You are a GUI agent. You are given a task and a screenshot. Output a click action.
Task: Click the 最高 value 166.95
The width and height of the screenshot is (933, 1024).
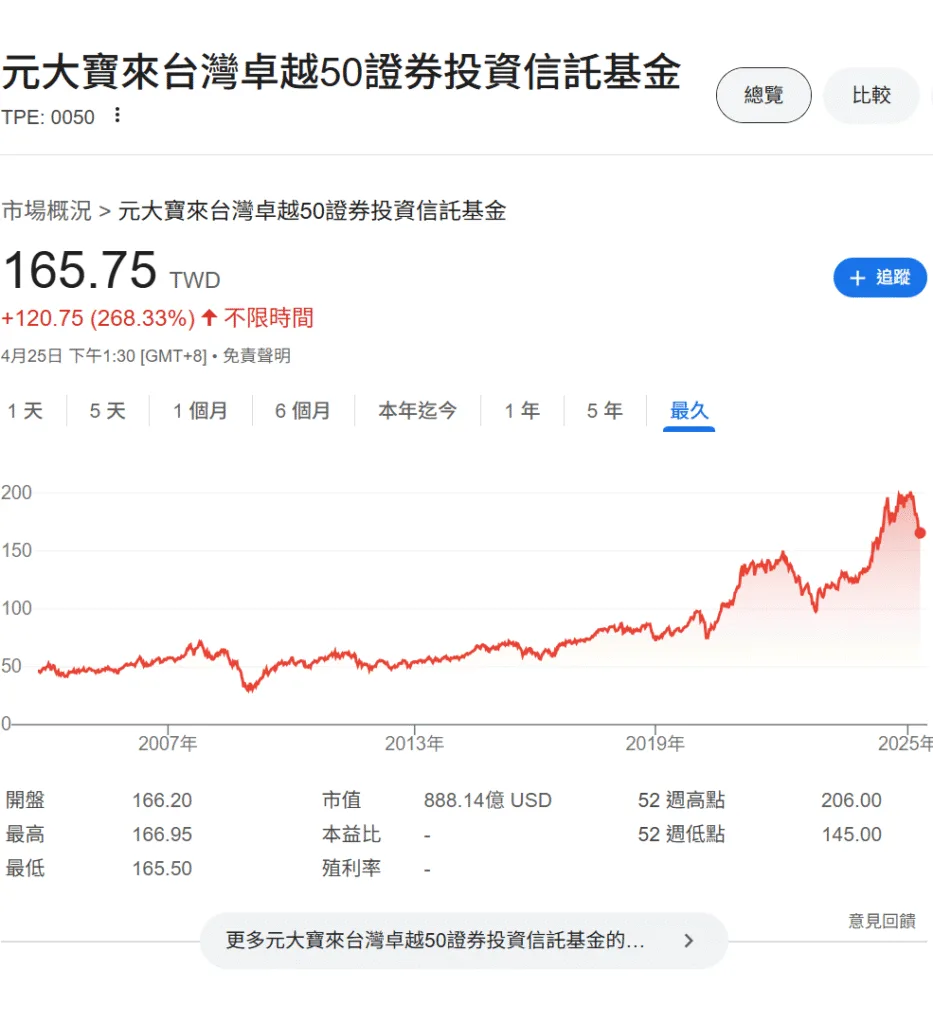point(162,834)
